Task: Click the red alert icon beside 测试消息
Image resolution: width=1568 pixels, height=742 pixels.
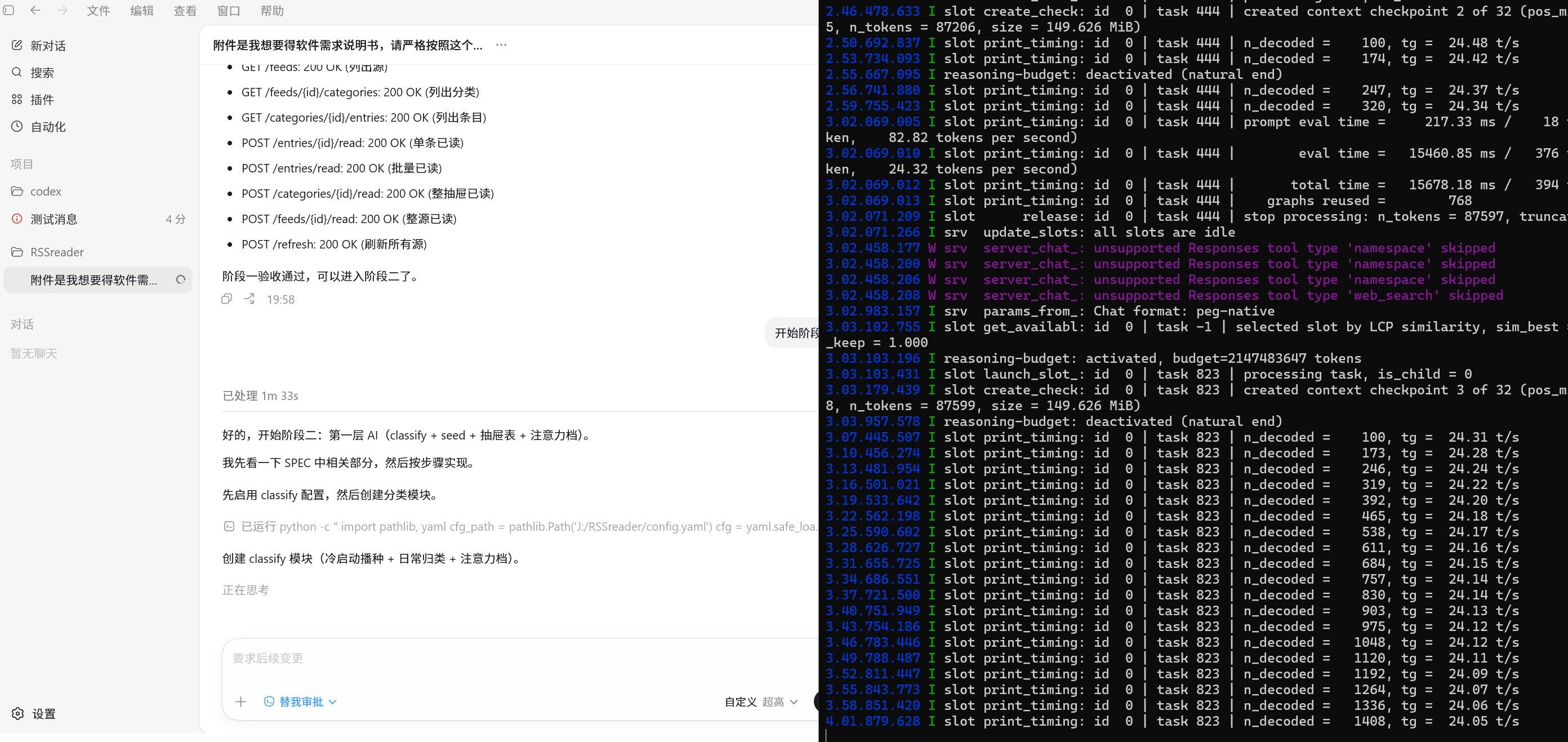Action: pos(17,219)
